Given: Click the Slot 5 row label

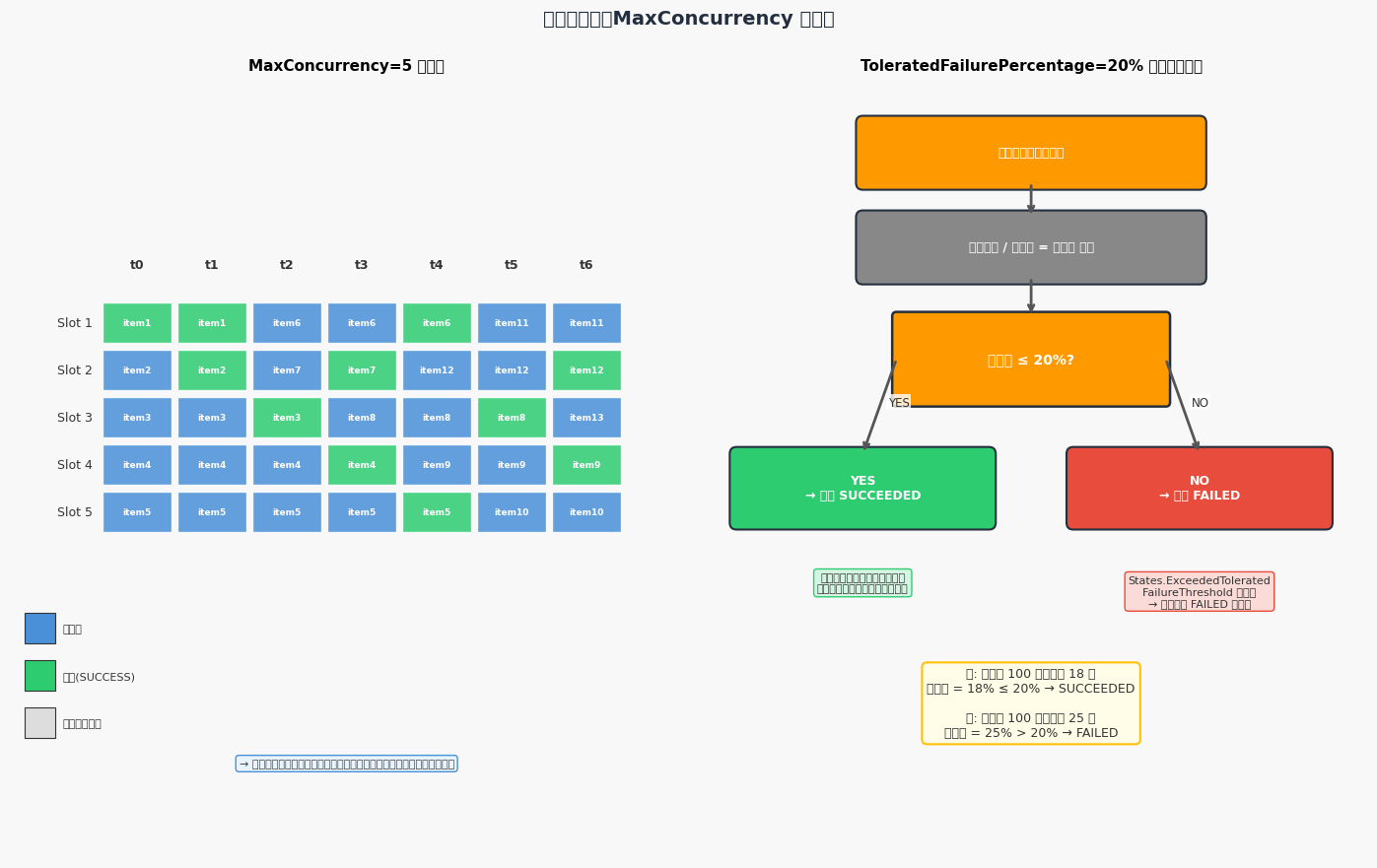Looking at the screenshot, I should [x=75, y=512].
